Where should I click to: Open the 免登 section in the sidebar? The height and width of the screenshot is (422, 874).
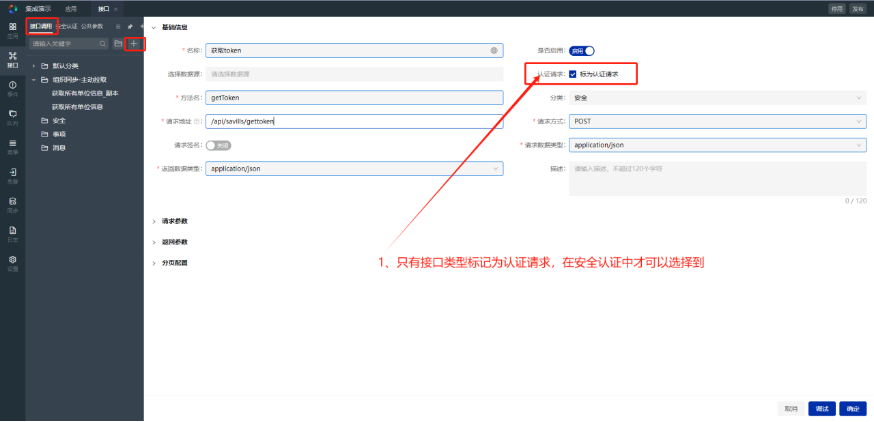12,176
